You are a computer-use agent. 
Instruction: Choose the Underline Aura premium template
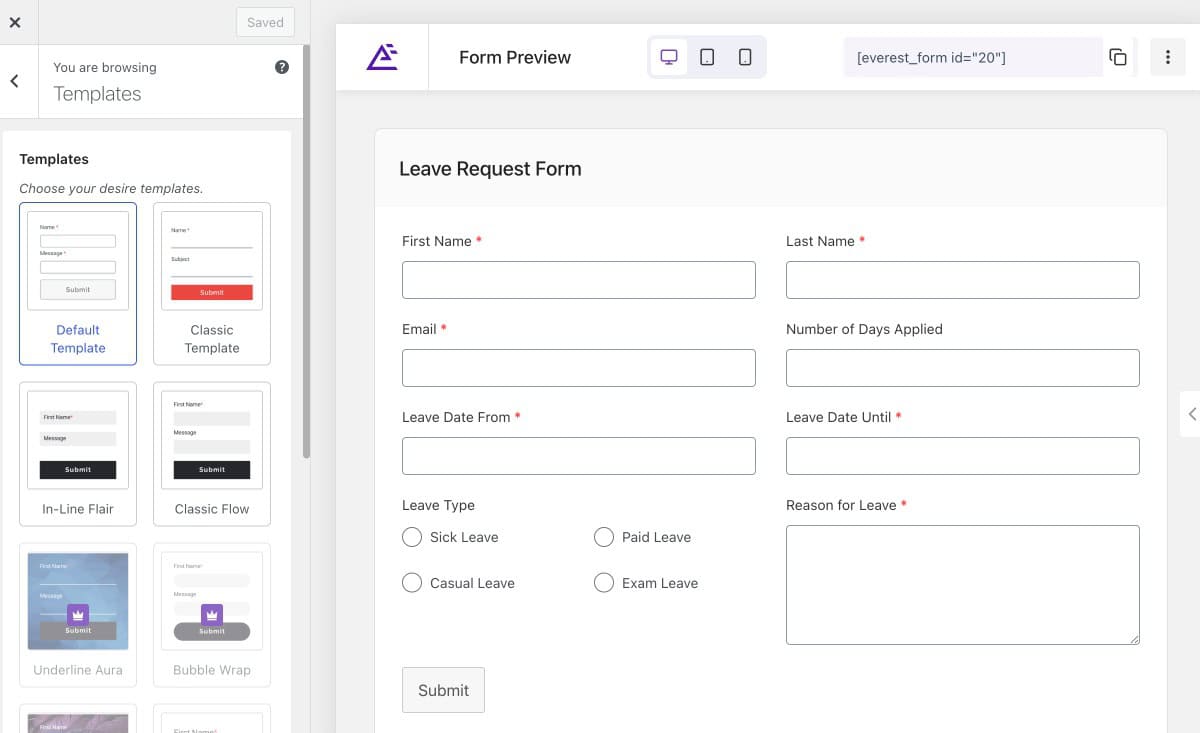[x=78, y=615]
